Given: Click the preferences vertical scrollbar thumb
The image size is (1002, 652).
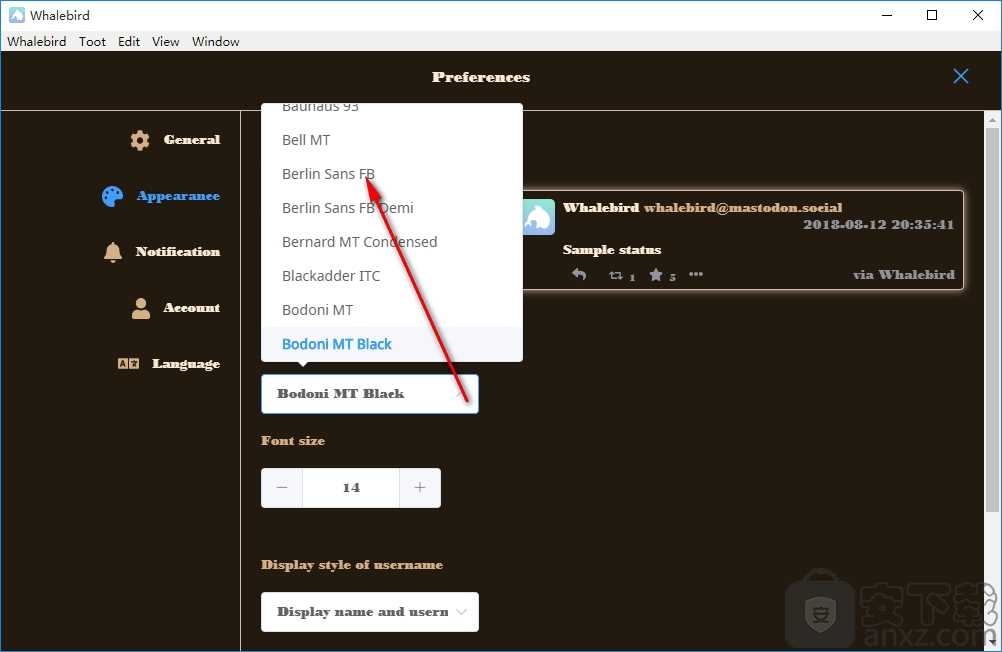Looking at the screenshot, I should tap(992, 320).
